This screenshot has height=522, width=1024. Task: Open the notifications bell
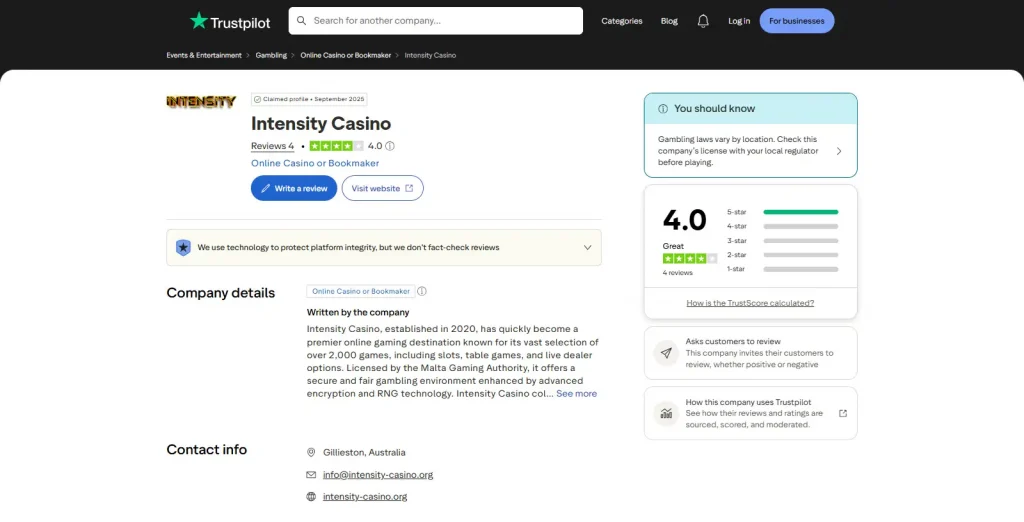(703, 21)
